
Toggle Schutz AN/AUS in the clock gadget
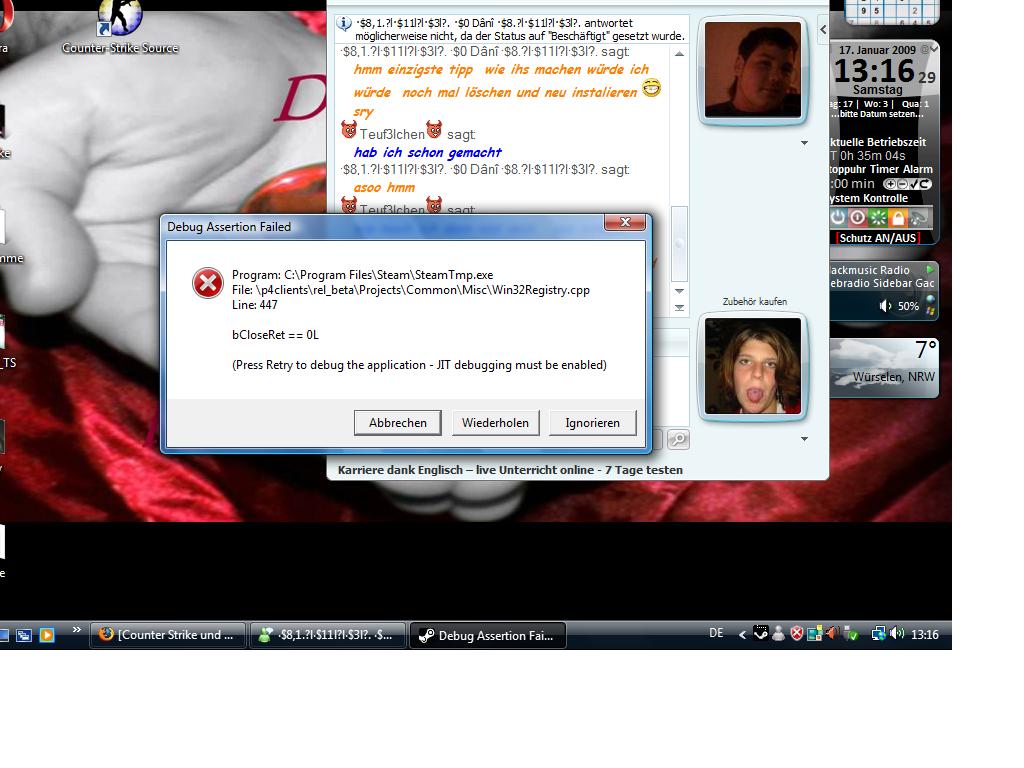coord(877,238)
